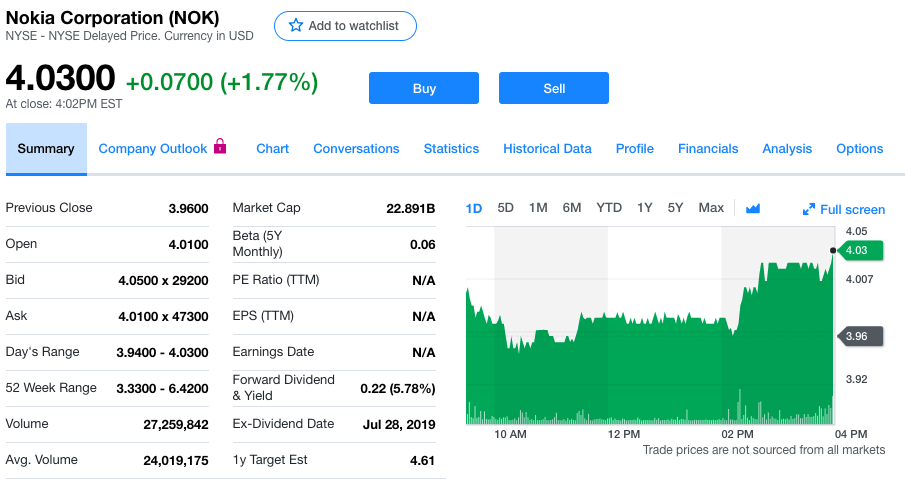This screenshot has height=485, width=905.
Task: Select the 1M chart range
Action: coord(538,208)
